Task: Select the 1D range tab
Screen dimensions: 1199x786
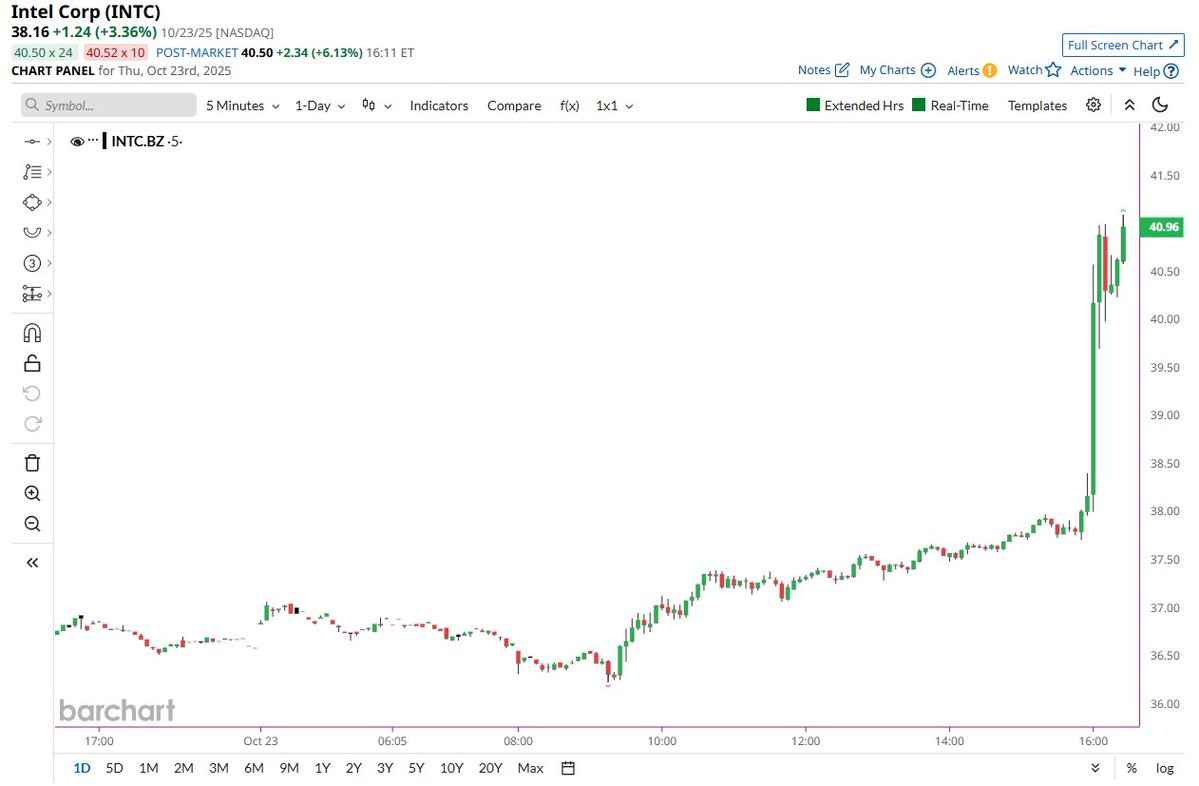Action: tap(82, 768)
